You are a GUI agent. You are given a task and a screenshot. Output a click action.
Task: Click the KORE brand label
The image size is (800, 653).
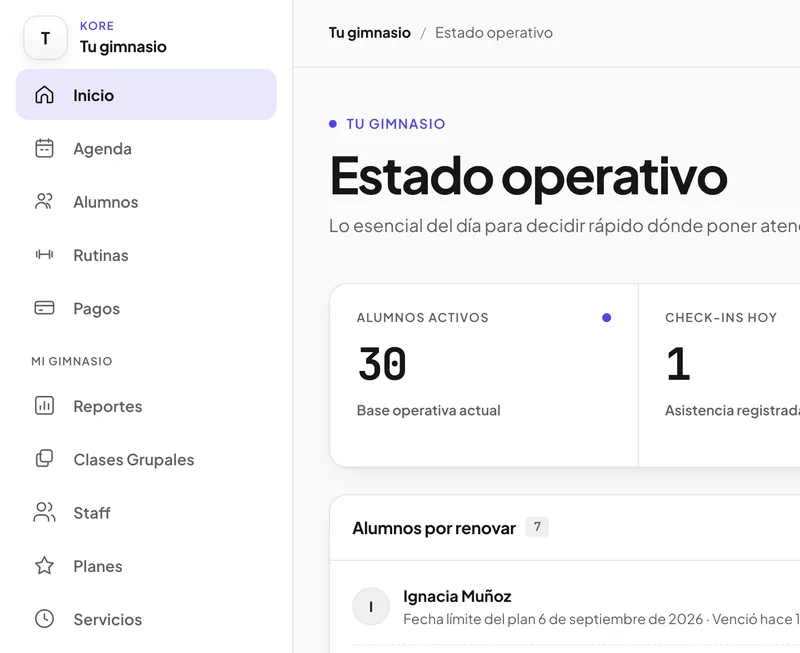click(x=97, y=26)
